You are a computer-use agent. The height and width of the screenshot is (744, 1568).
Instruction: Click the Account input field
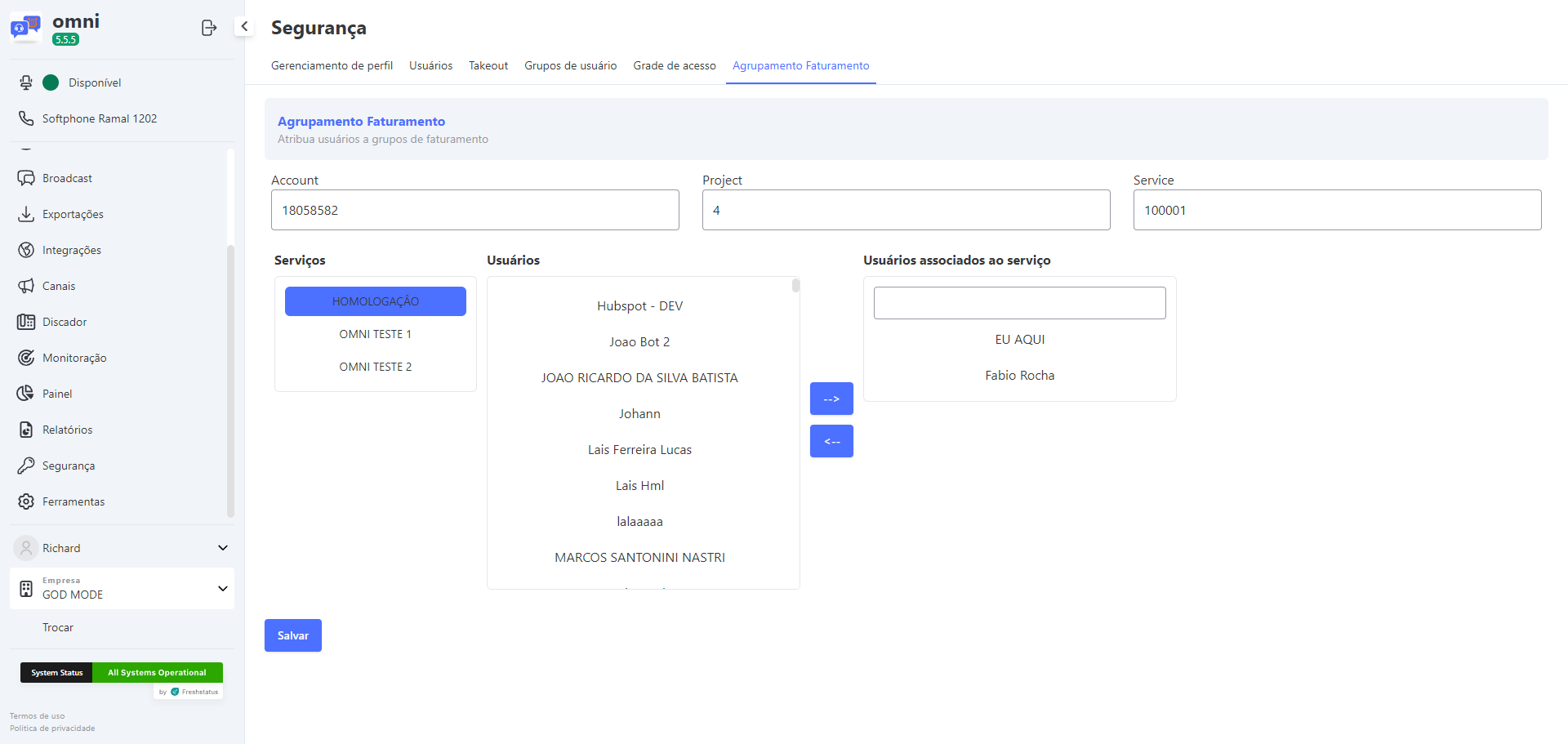coord(474,210)
